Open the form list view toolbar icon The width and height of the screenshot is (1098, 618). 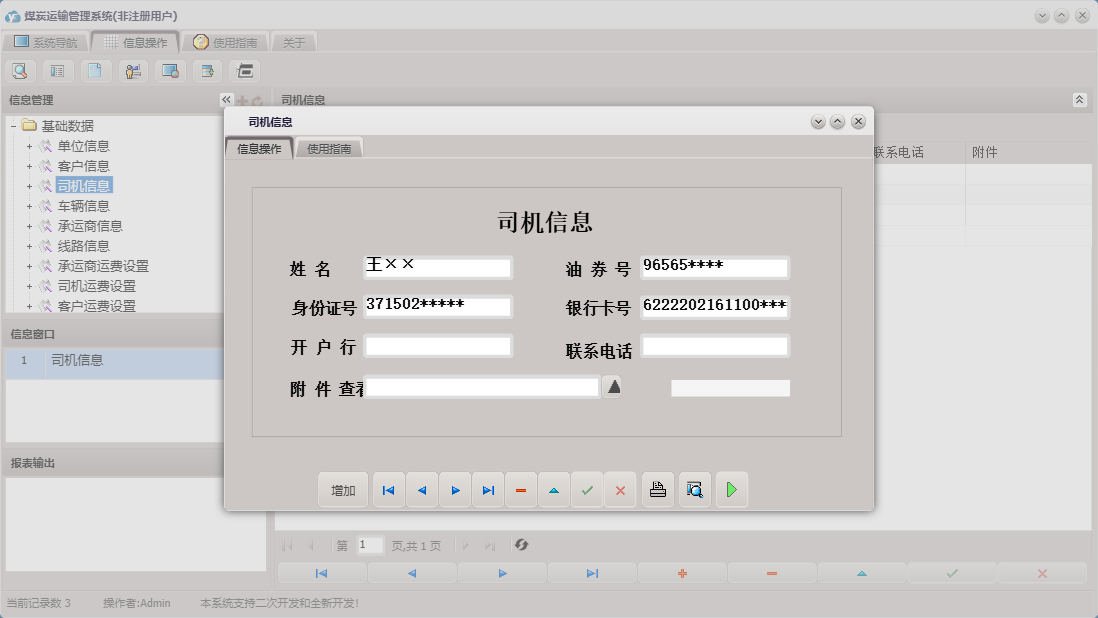click(57, 70)
